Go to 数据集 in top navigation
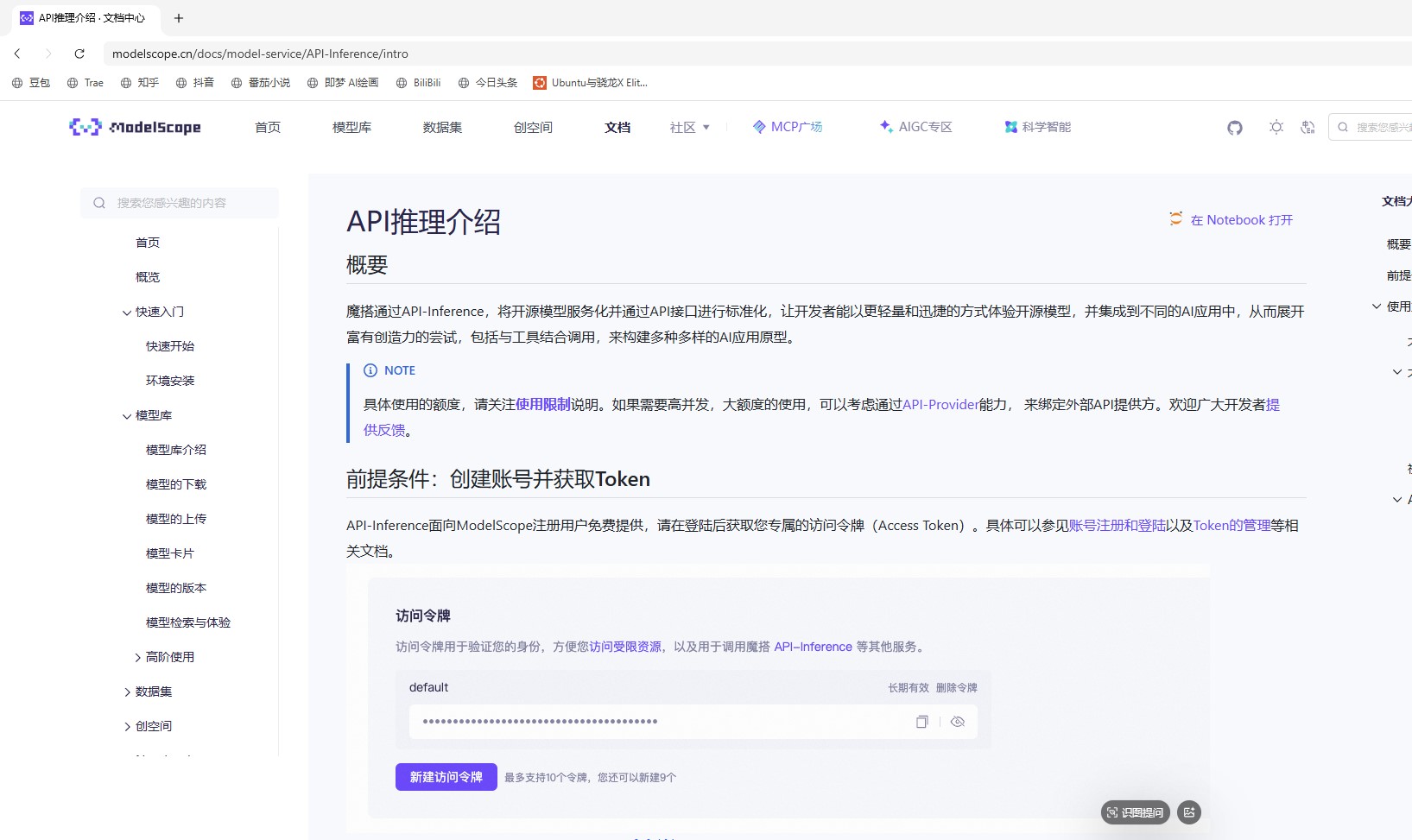Viewport: 1412px width, 840px height. click(442, 128)
